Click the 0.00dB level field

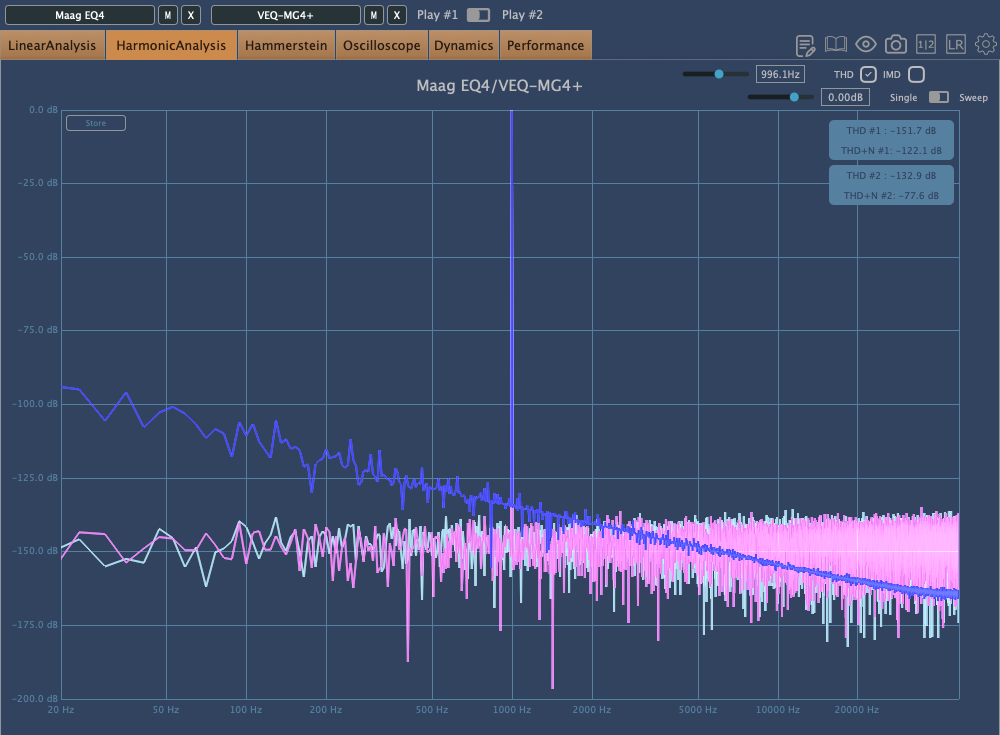pyautogui.click(x=845, y=97)
